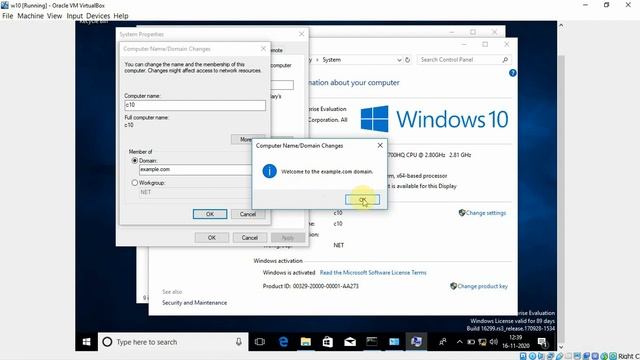Screen dimensions: 640x360
Task: Select the Domain radio button
Action: [135, 161]
